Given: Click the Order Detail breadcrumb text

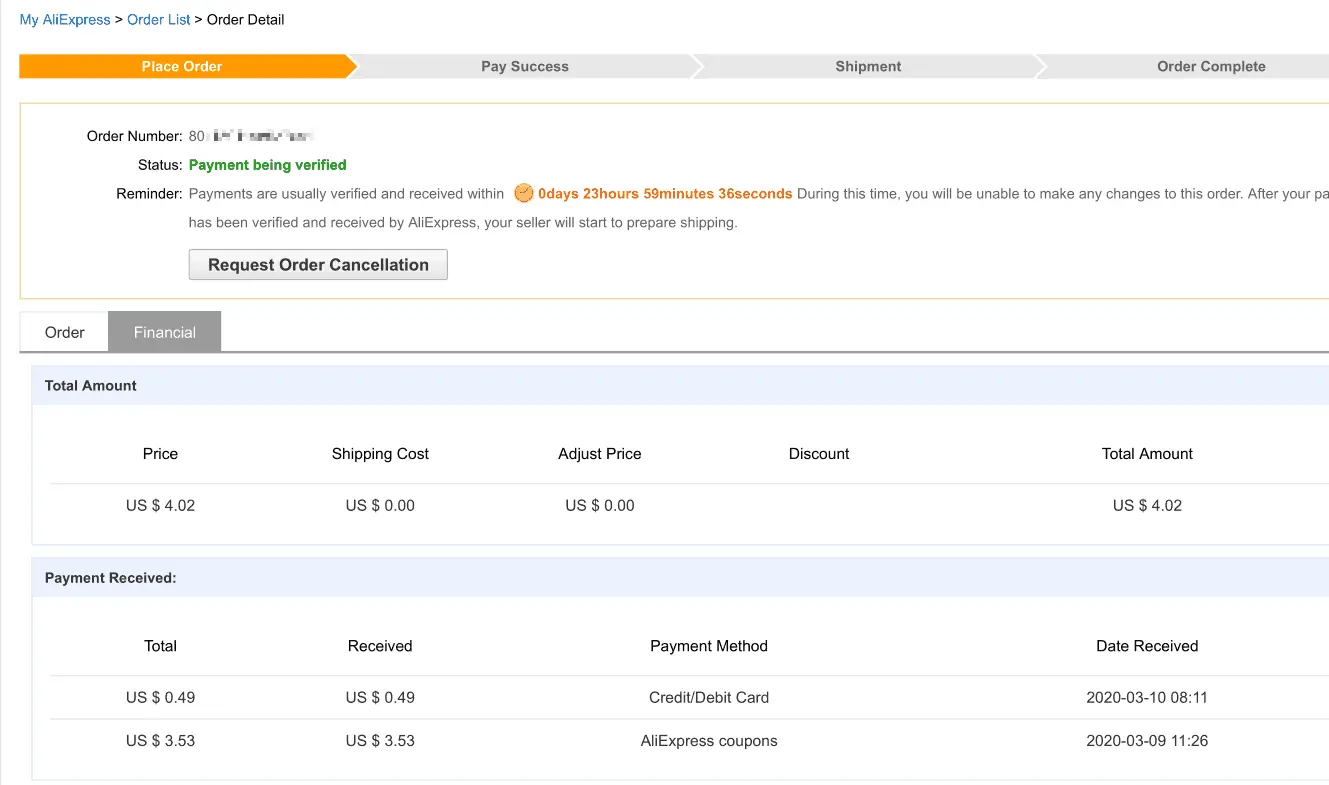Looking at the screenshot, I should click(x=246, y=20).
